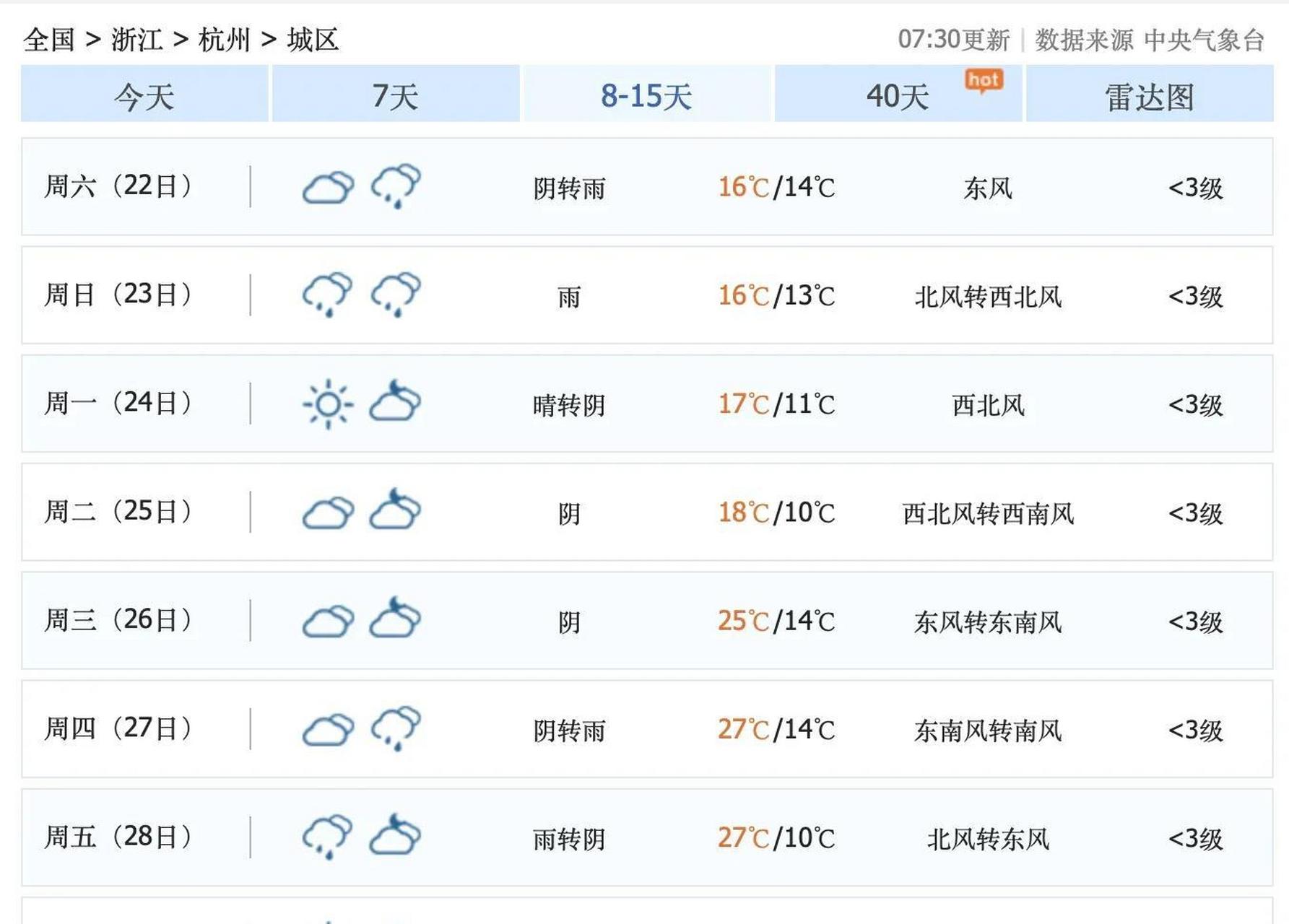Image resolution: width=1289 pixels, height=924 pixels.
Task: Open the 40天 forecast tab
Action: click(x=895, y=97)
